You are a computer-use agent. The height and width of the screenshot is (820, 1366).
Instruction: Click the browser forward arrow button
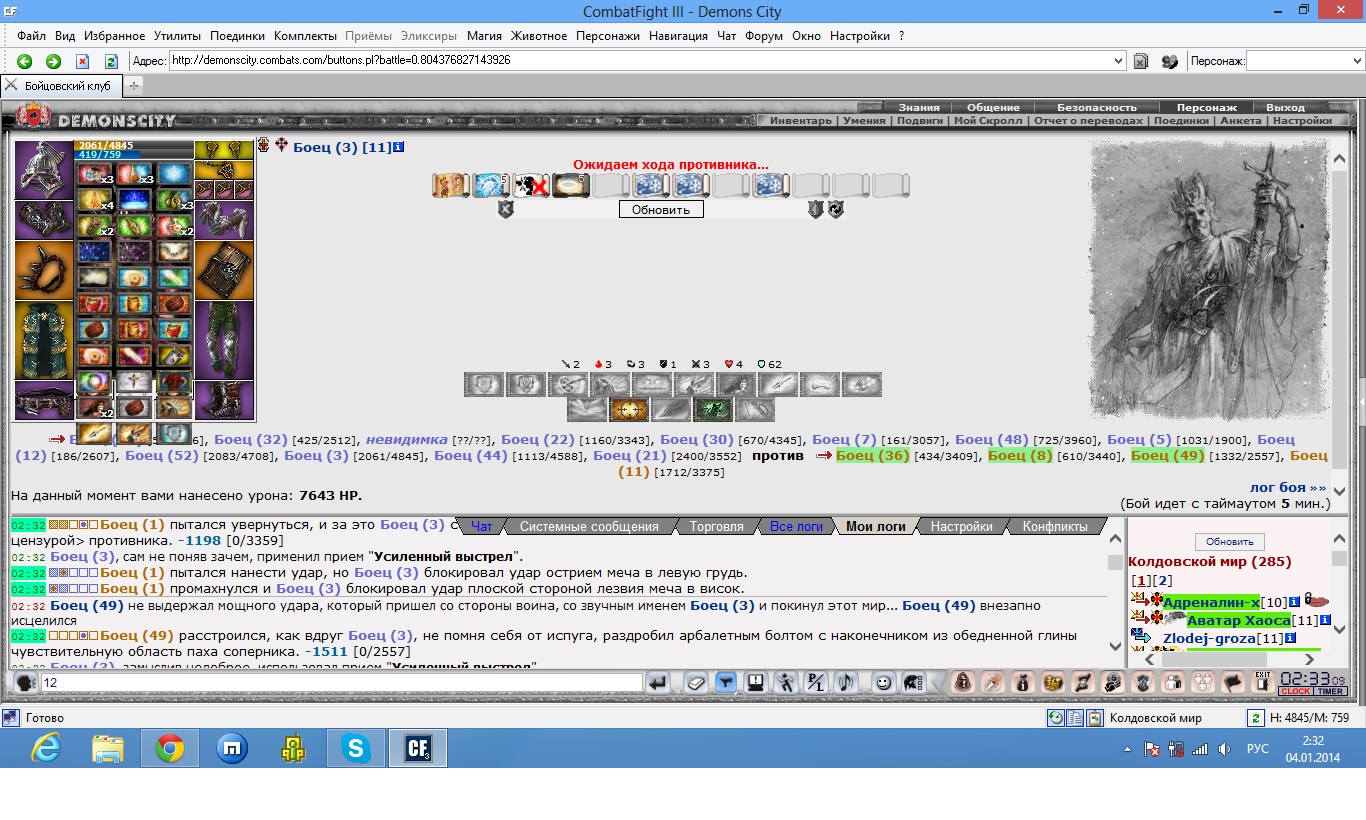point(53,61)
